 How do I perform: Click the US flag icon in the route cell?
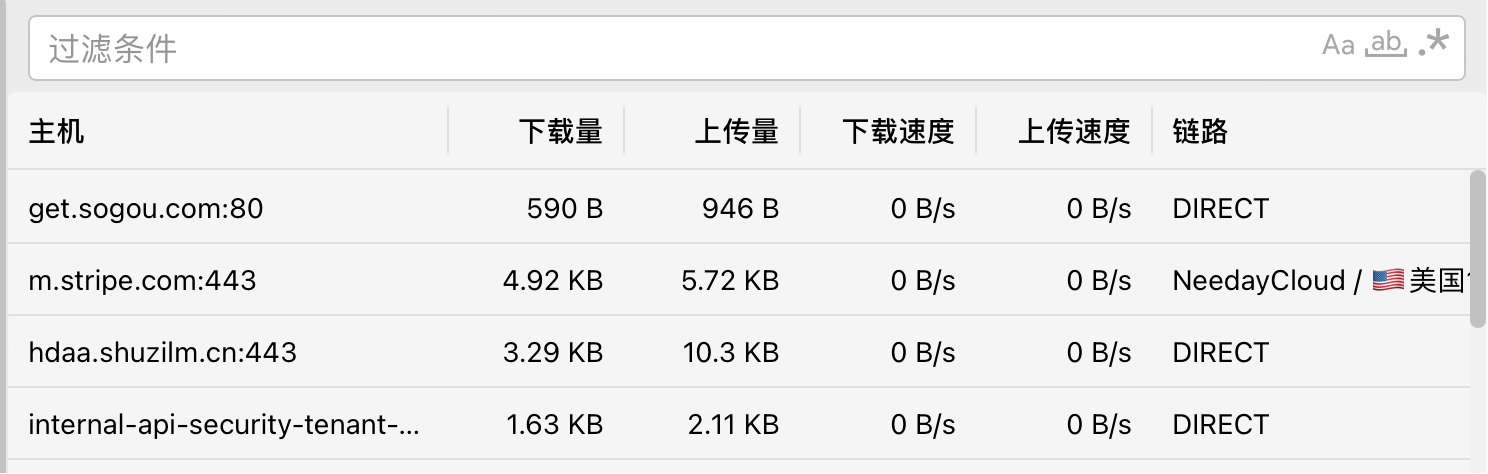(x=1388, y=281)
